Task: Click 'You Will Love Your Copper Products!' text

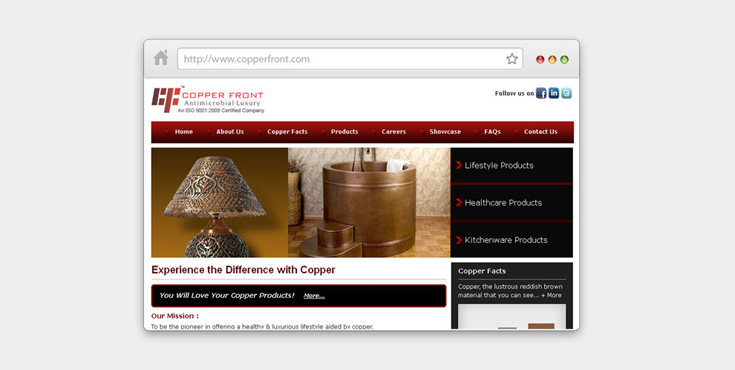Action: [x=227, y=295]
